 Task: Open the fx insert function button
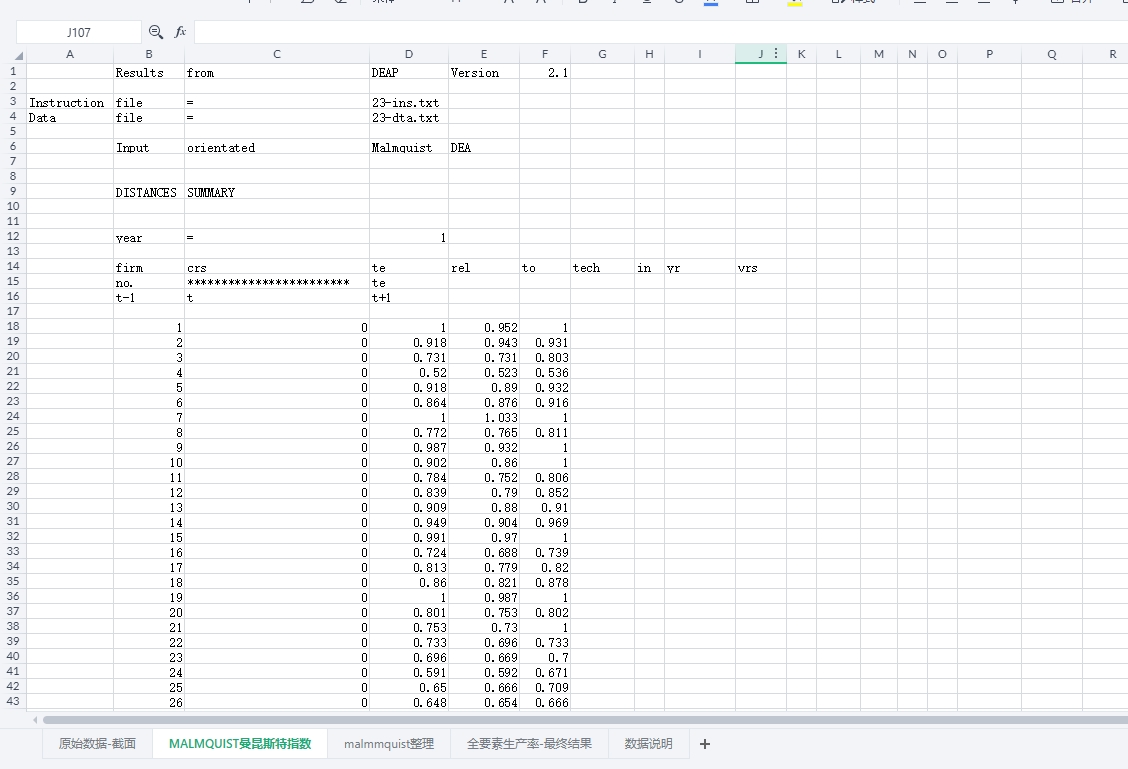tap(180, 32)
